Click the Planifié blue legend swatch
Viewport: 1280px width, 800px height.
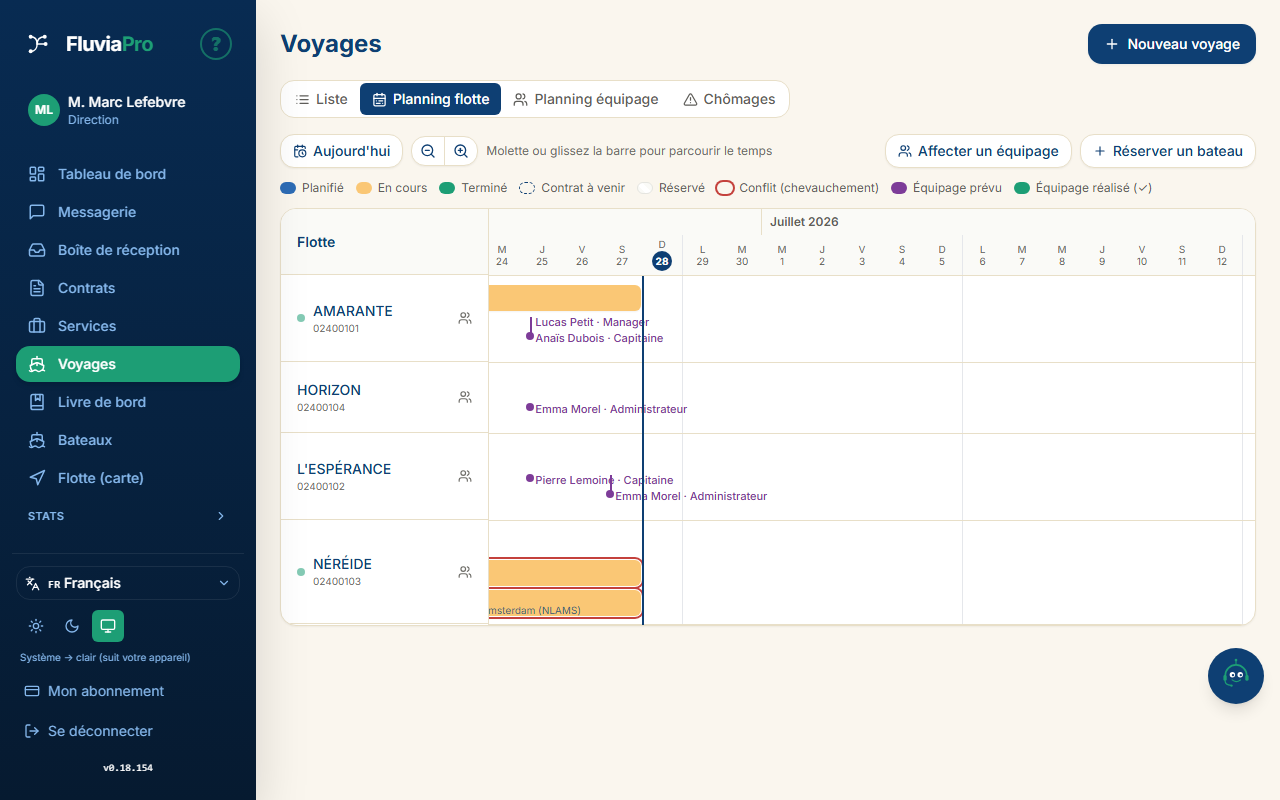click(x=288, y=188)
